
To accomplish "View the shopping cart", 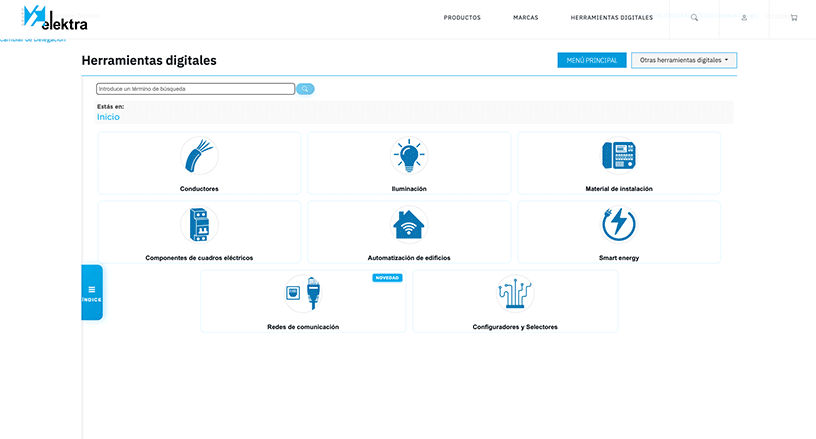I will (794, 18).
